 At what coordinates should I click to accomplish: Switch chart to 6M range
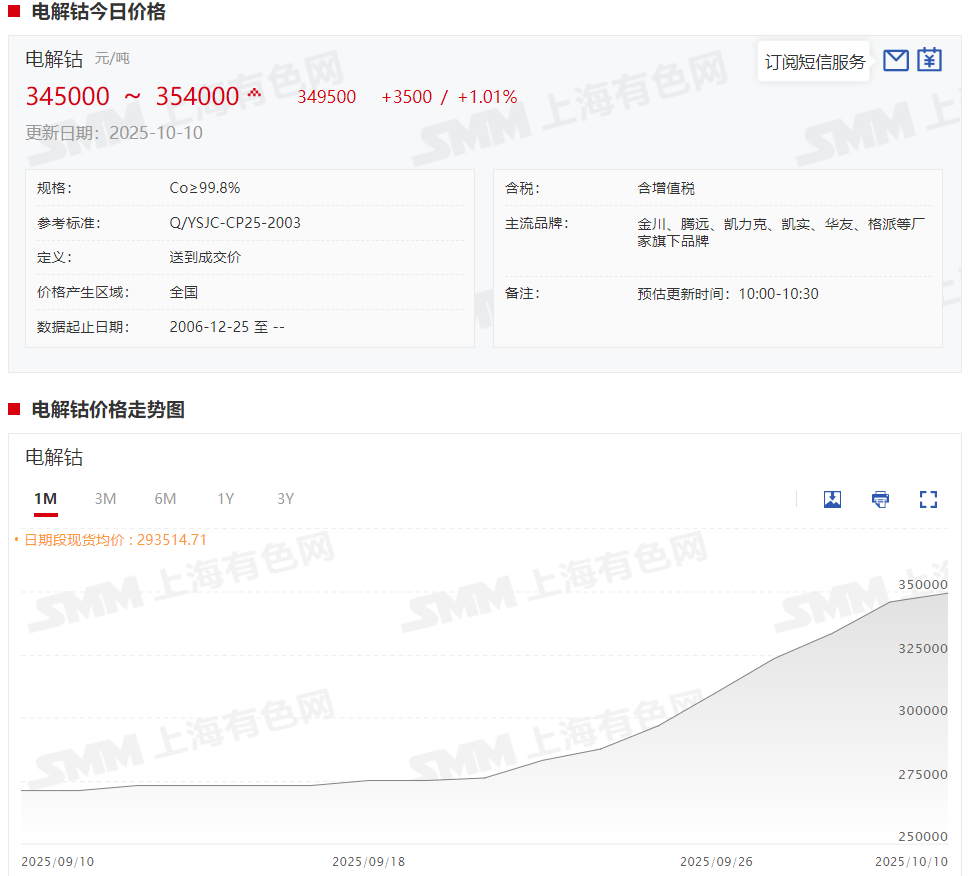point(165,499)
